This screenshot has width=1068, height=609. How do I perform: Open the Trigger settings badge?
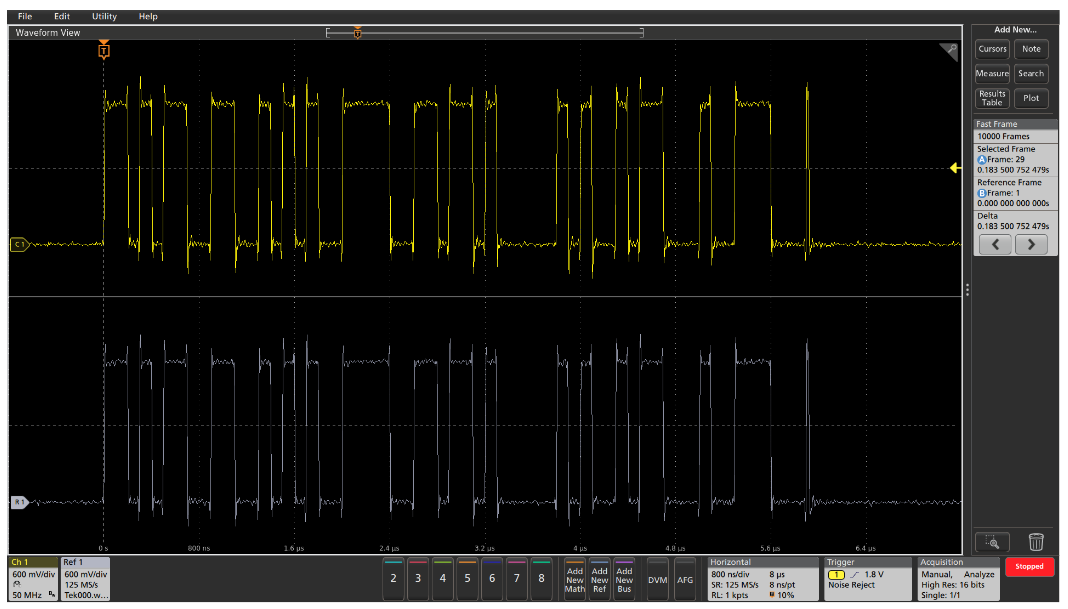click(867, 579)
